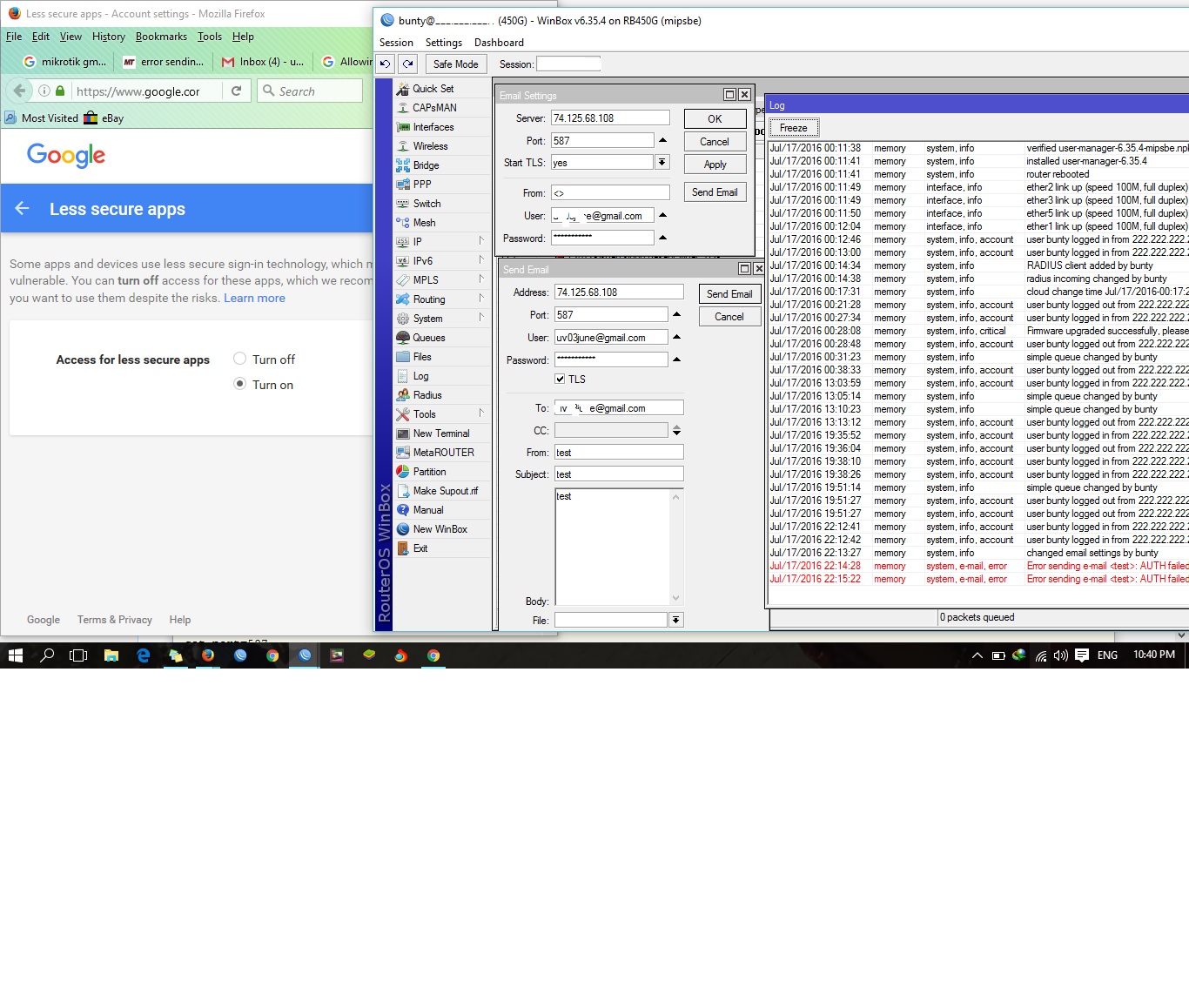Image resolution: width=1189 pixels, height=1008 pixels.
Task: Open Interfaces in WinBox sidebar
Action: point(433,127)
